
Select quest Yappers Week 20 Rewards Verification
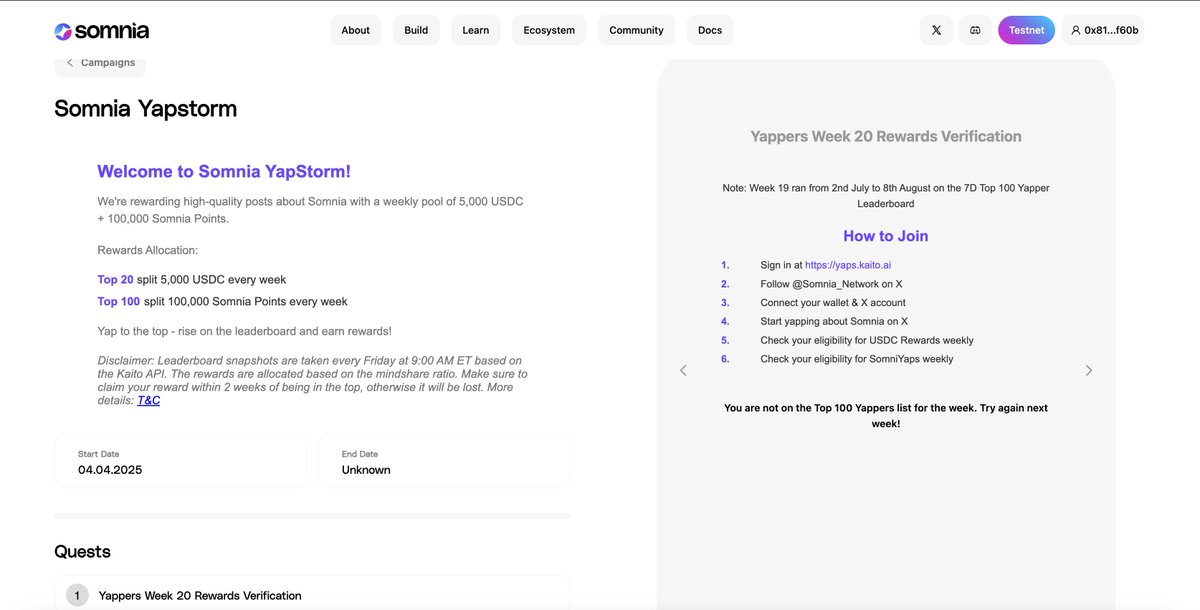(312, 593)
